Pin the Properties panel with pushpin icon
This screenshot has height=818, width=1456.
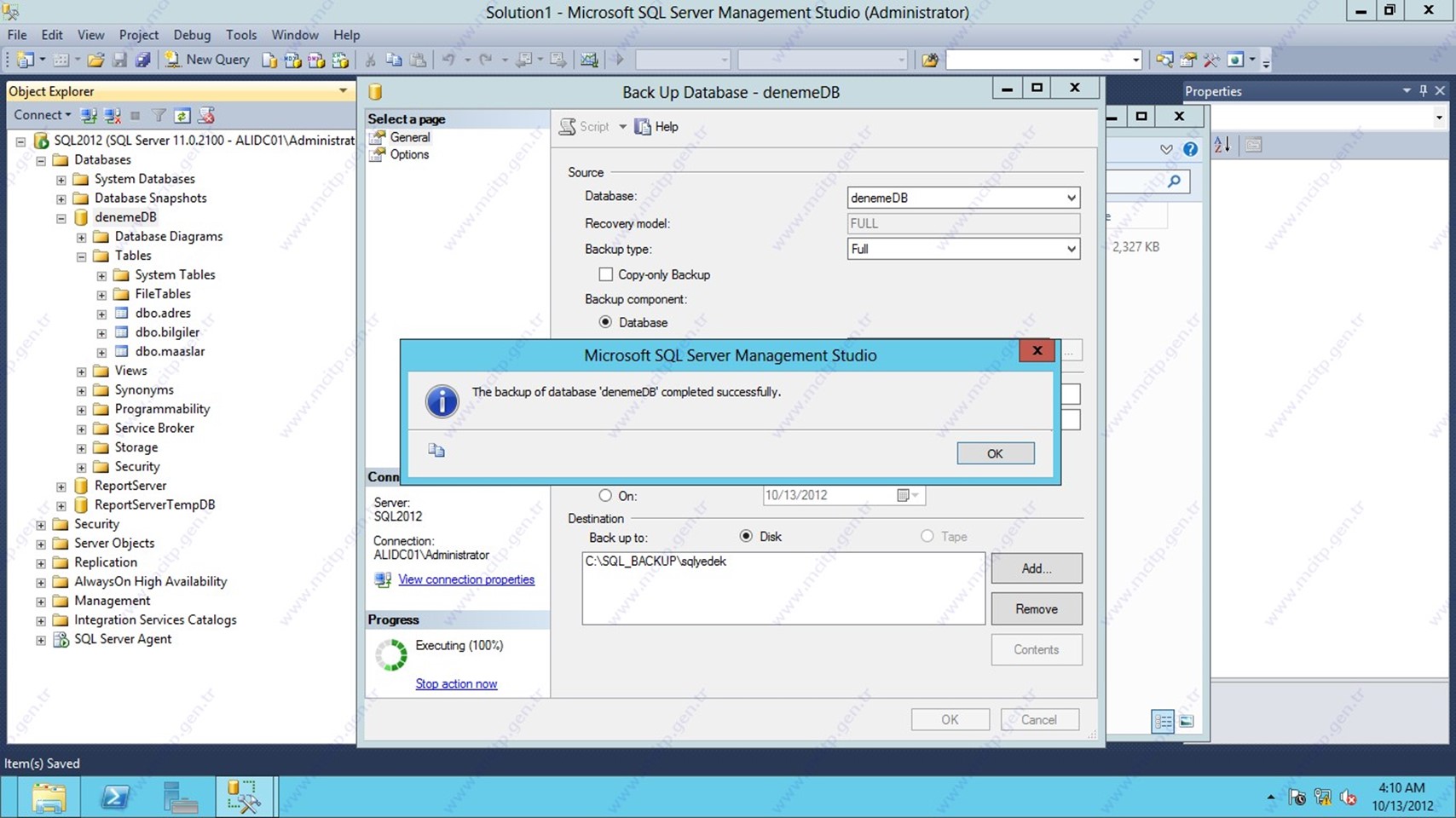[1423, 90]
